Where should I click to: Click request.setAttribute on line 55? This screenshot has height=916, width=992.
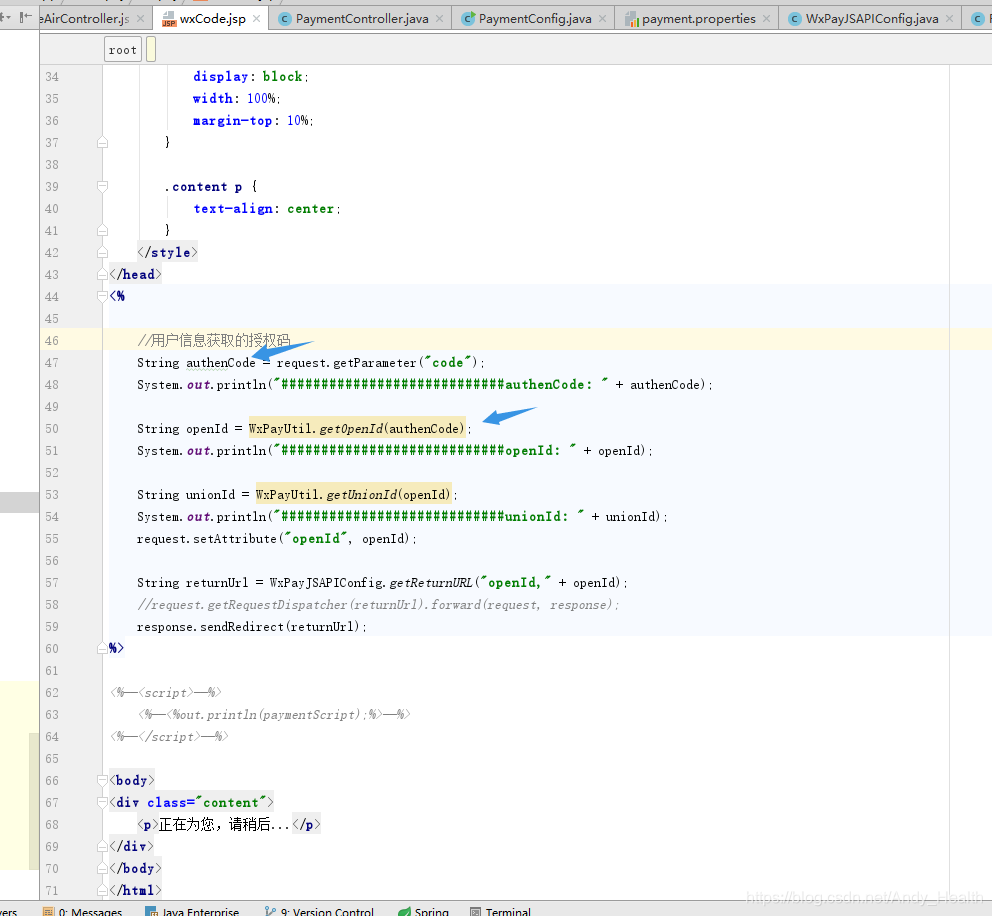coord(207,539)
